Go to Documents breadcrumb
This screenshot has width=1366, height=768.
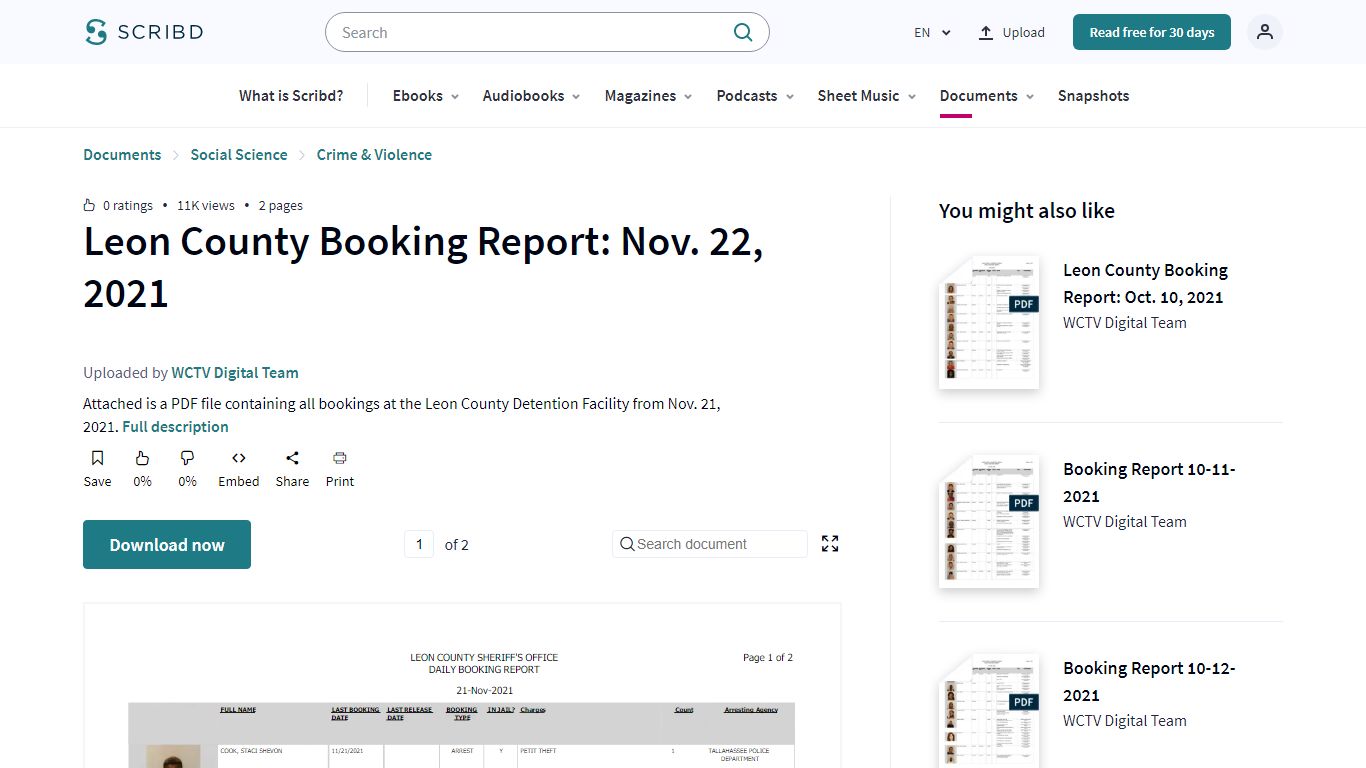[x=122, y=155]
